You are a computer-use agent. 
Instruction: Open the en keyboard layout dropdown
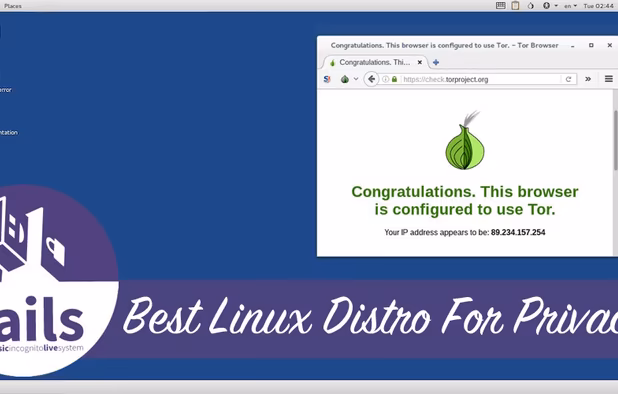pos(570,6)
